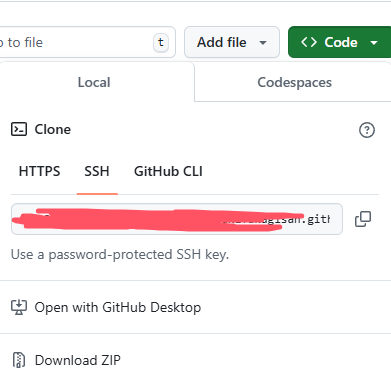Click the 'Use a password-protected SSH key.' text

pyautogui.click(x=120, y=255)
